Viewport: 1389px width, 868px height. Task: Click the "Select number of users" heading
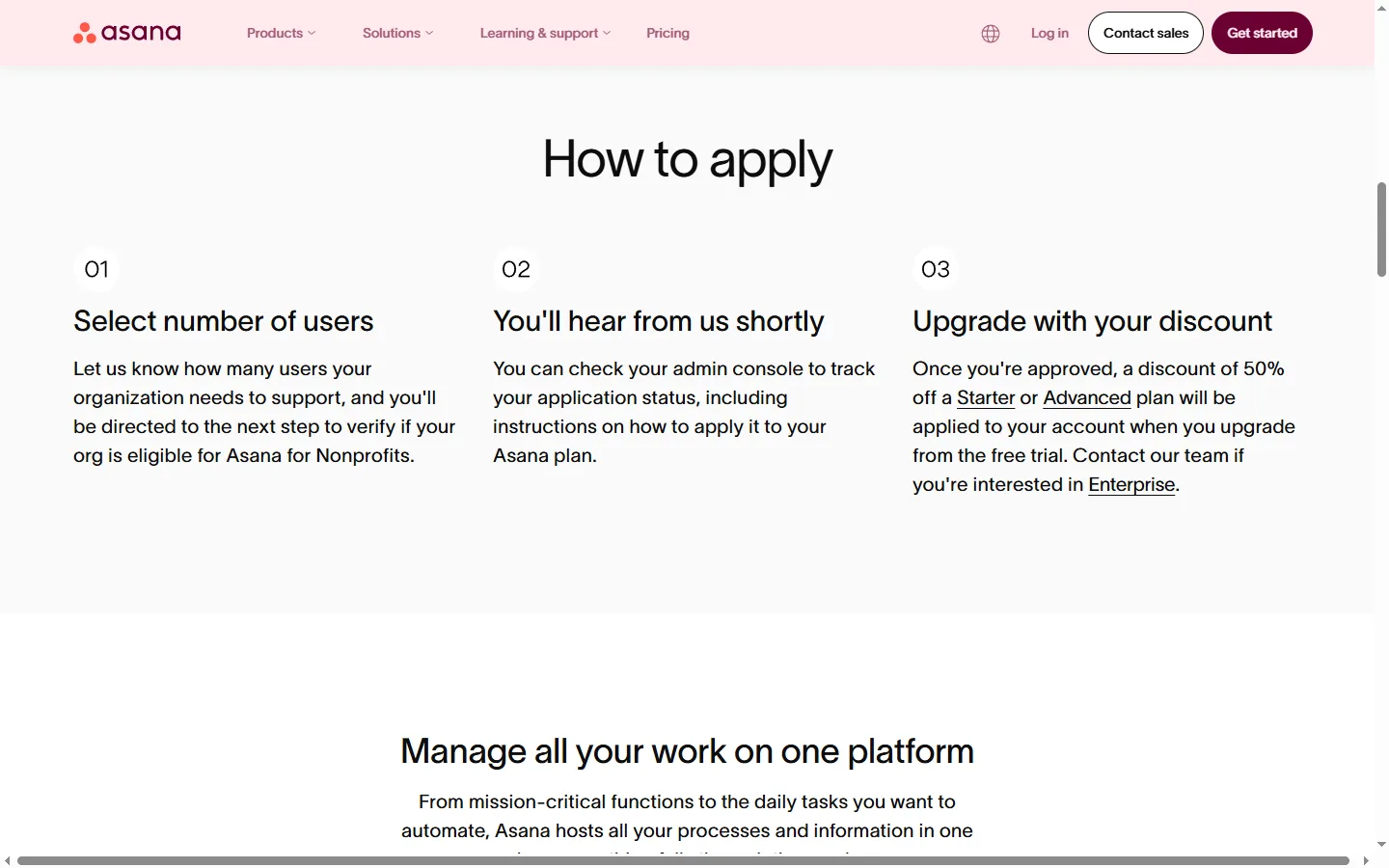224,321
